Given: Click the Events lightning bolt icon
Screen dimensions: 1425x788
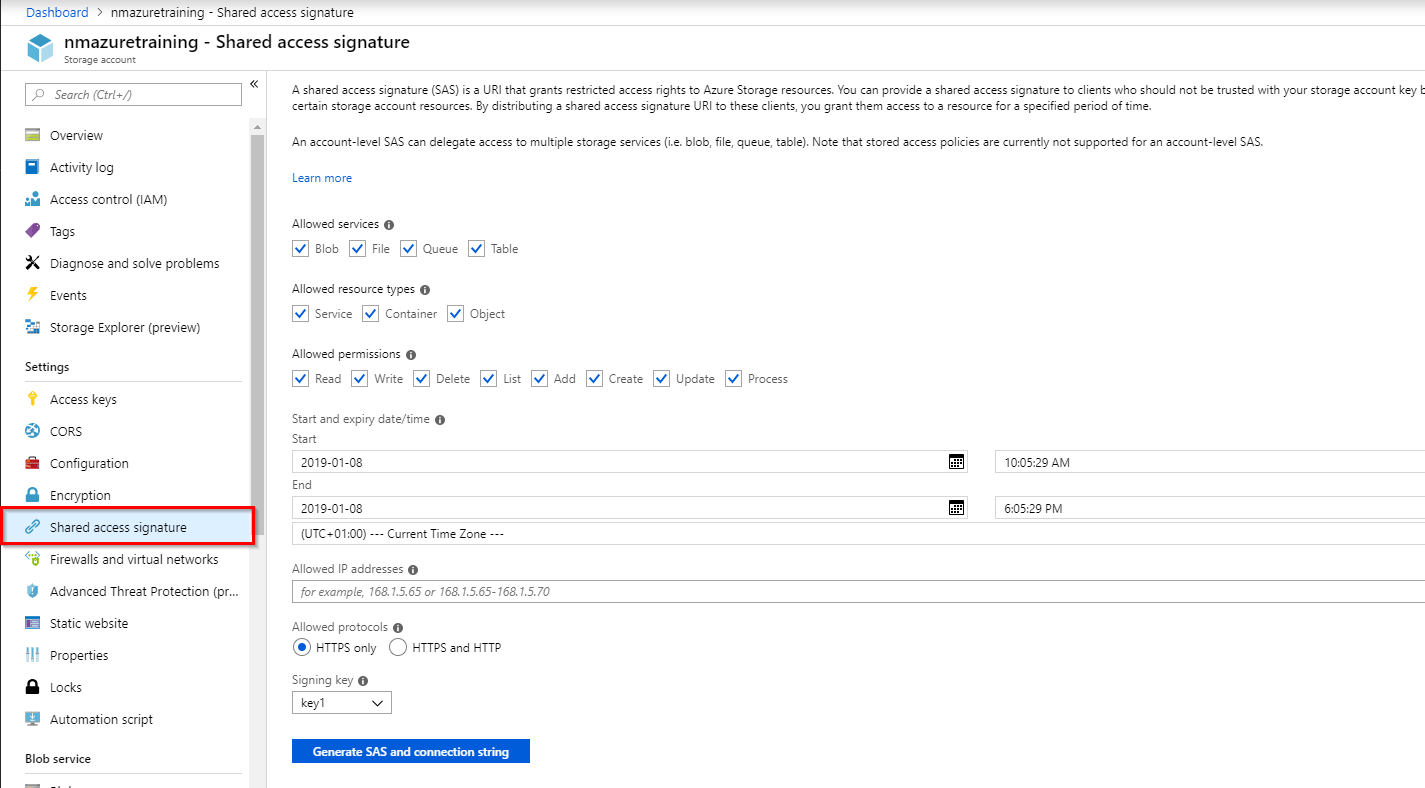Looking at the screenshot, I should (x=33, y=295).
